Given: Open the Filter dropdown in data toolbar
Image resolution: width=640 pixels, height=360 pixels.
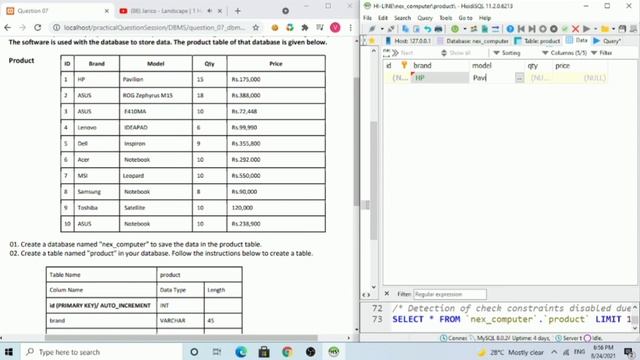Looking at the screenshot, I should pyautogui.click(x=602, y=53).
